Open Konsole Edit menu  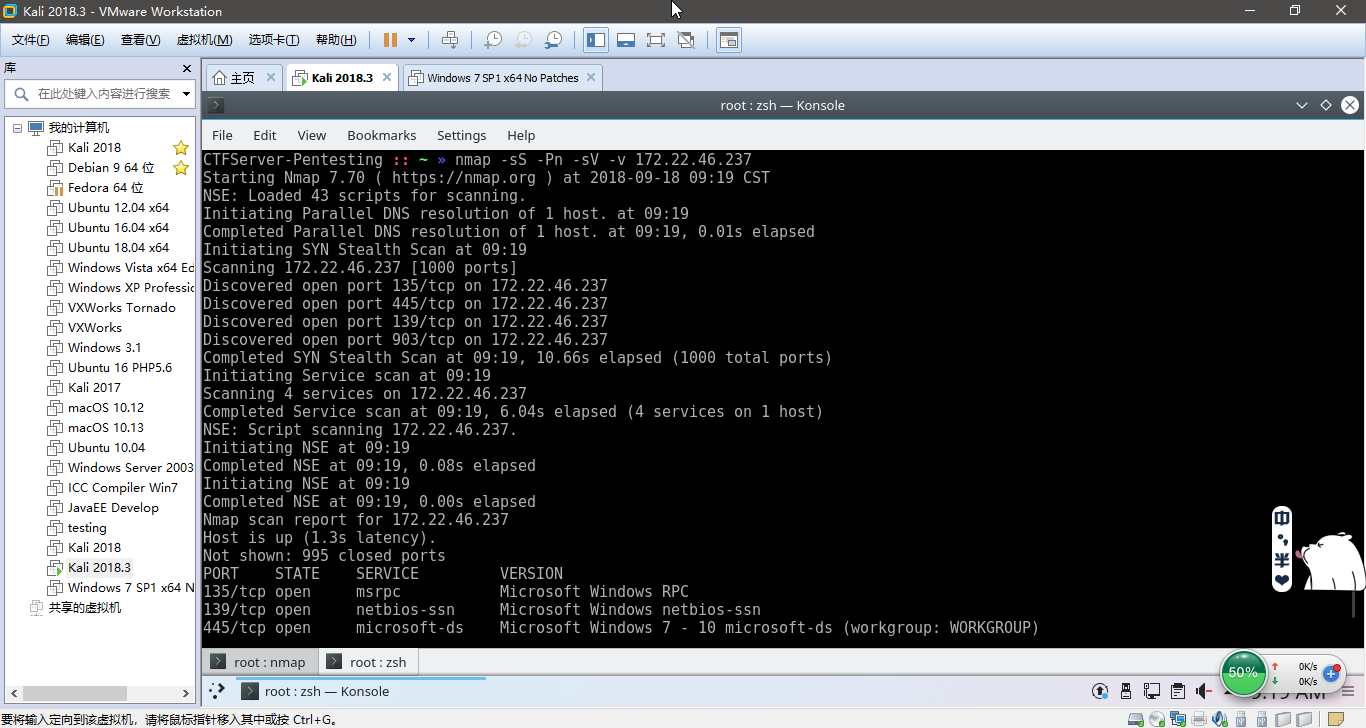[264, 135]
